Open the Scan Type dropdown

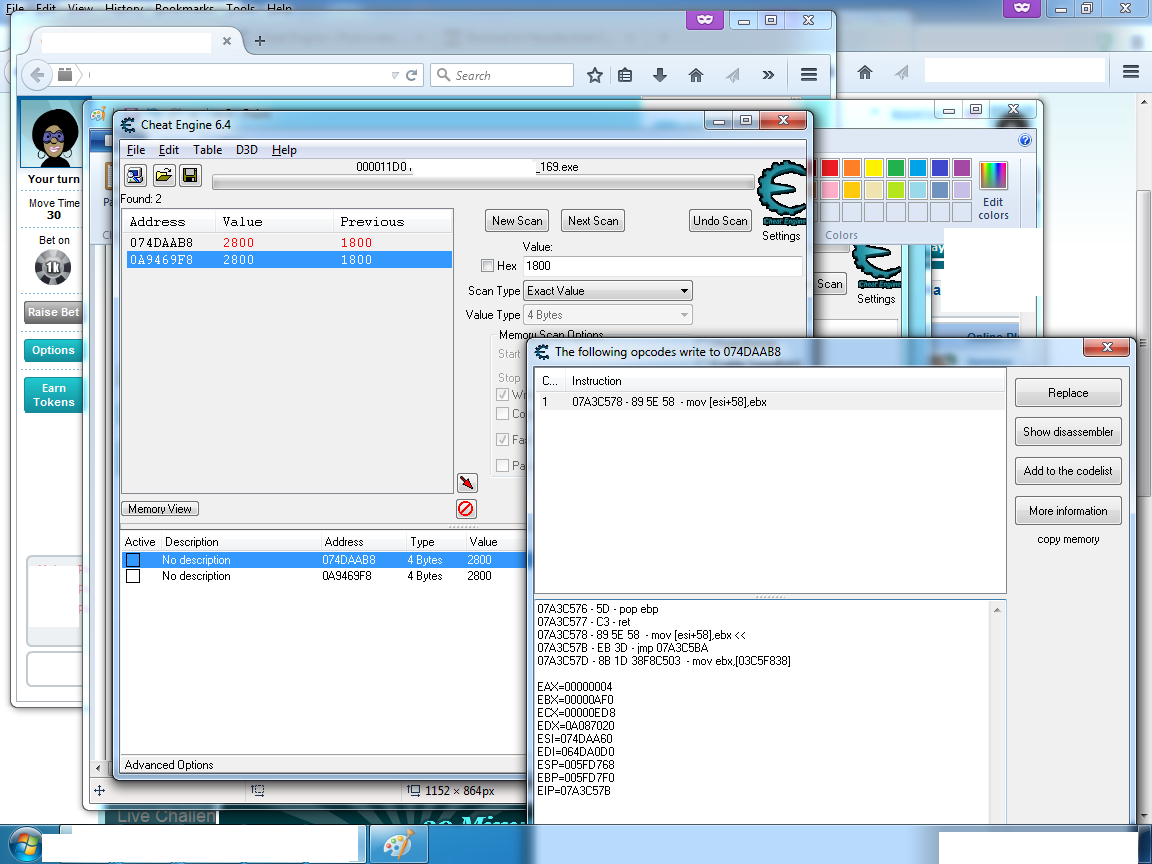point(608,291)
